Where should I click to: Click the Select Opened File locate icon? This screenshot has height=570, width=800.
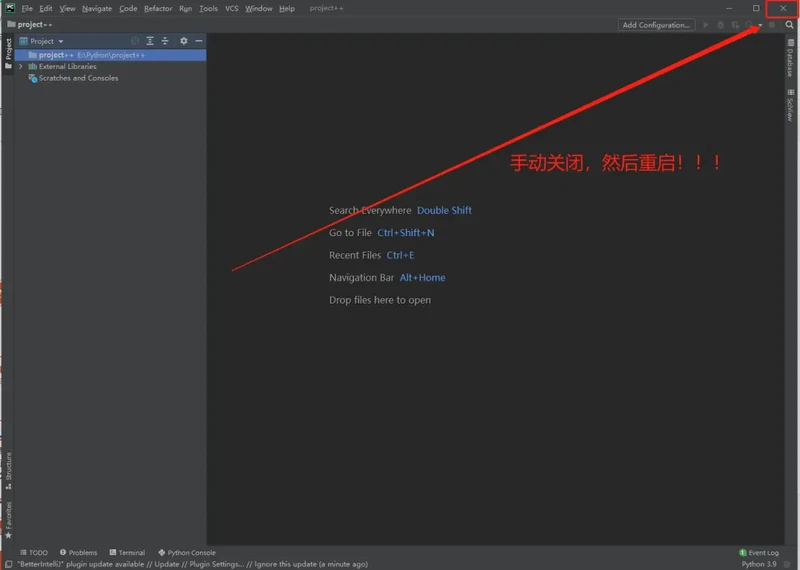coord(135,41)
